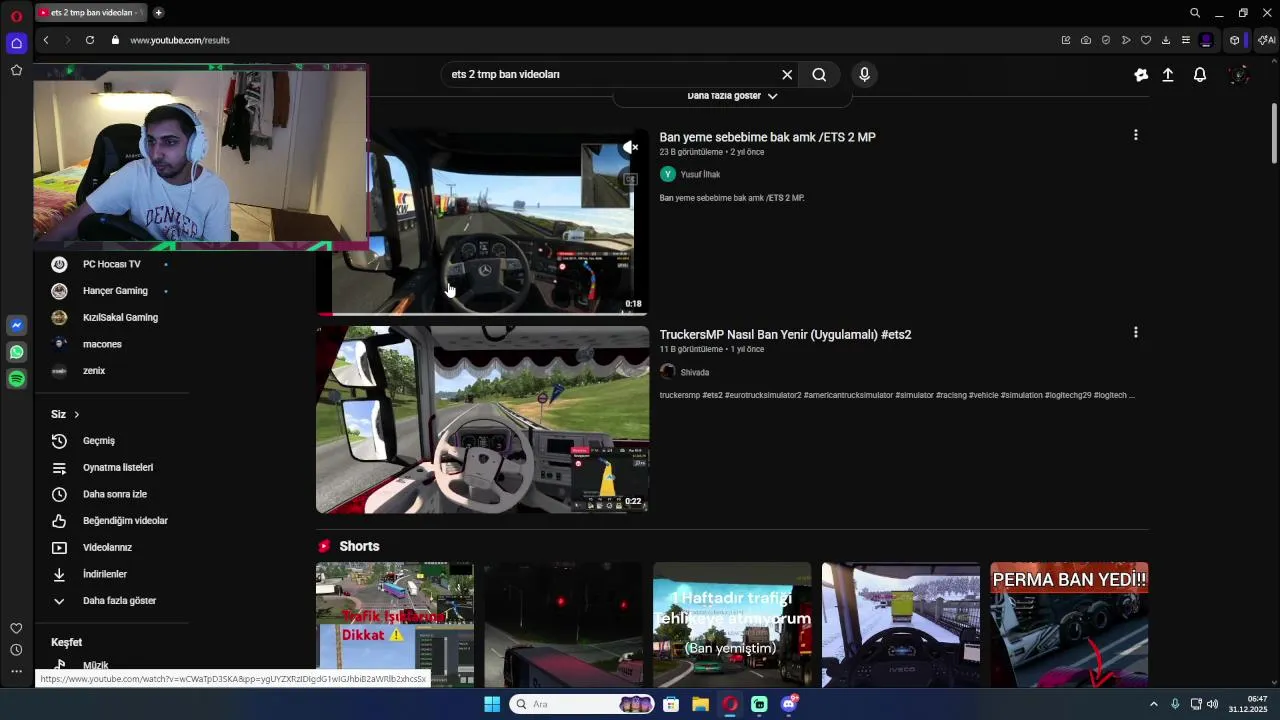Open the 'PERMA BAN YEDİ!!' short
Viewport: 1280px width, 720px height.
pyautogui.click(x=1069, y=625)
